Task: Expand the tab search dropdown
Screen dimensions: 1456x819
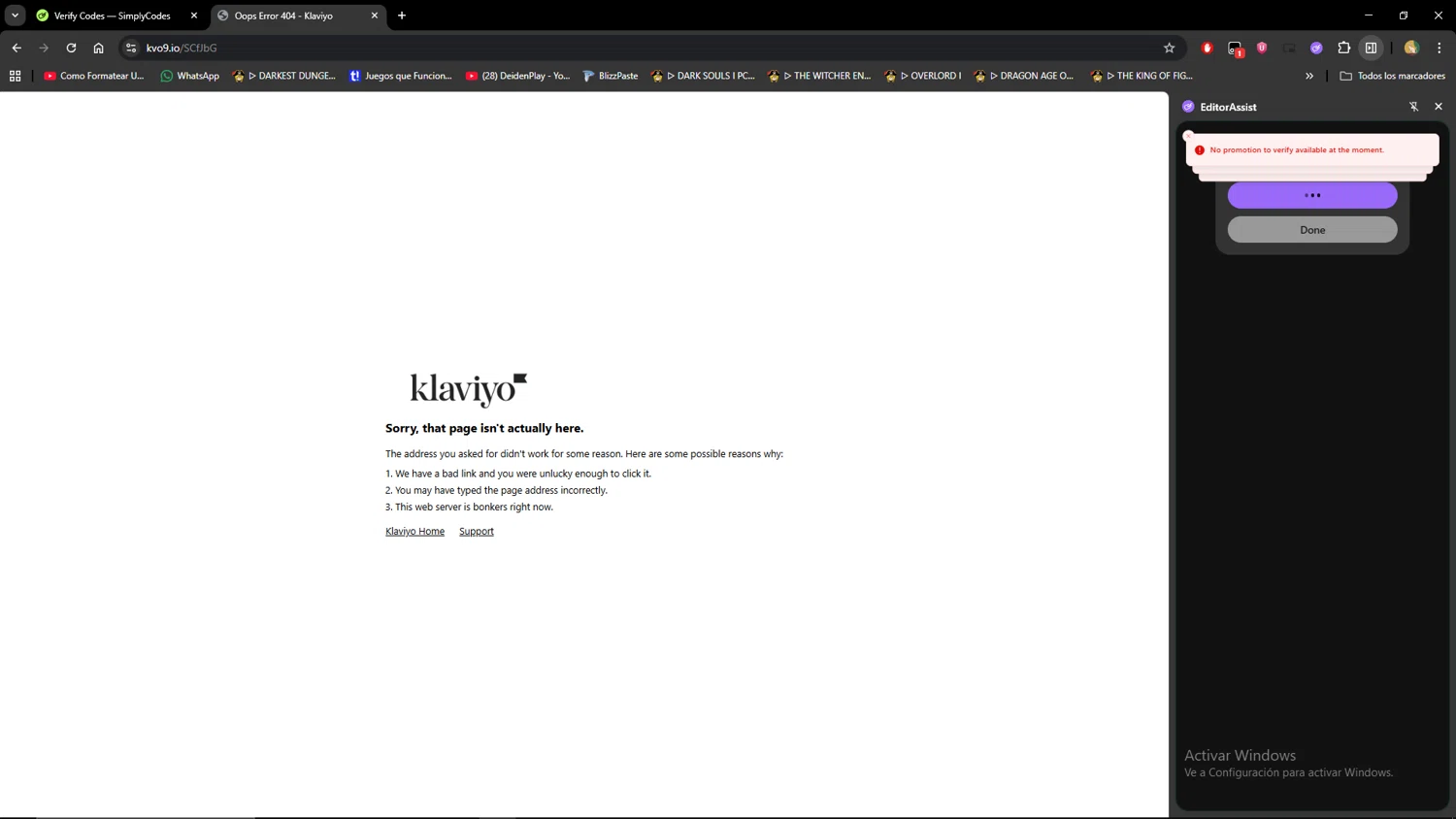Action: click(15, 16)
